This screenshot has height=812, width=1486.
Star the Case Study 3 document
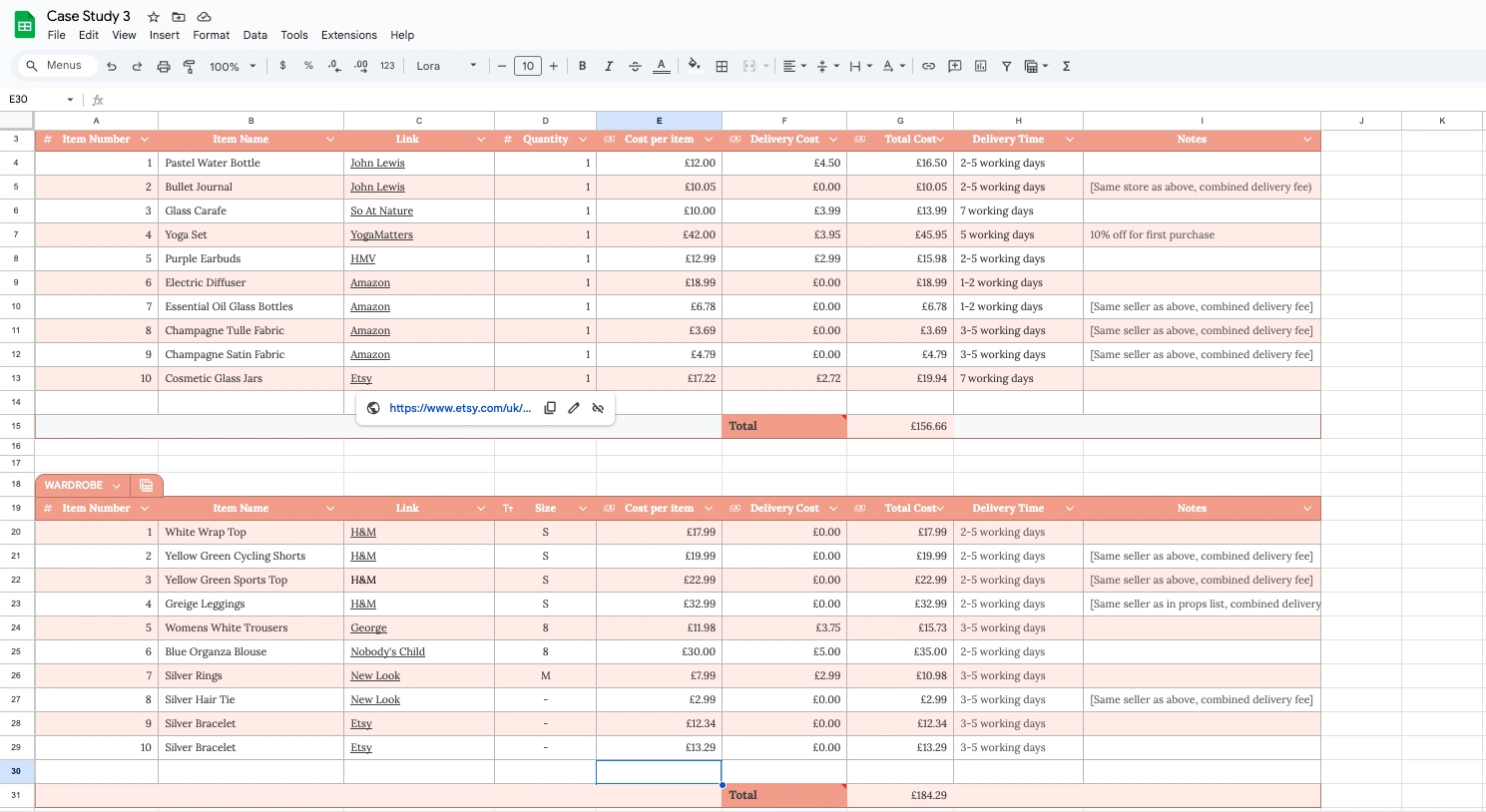pyautogui.click(x=154, y=17)
